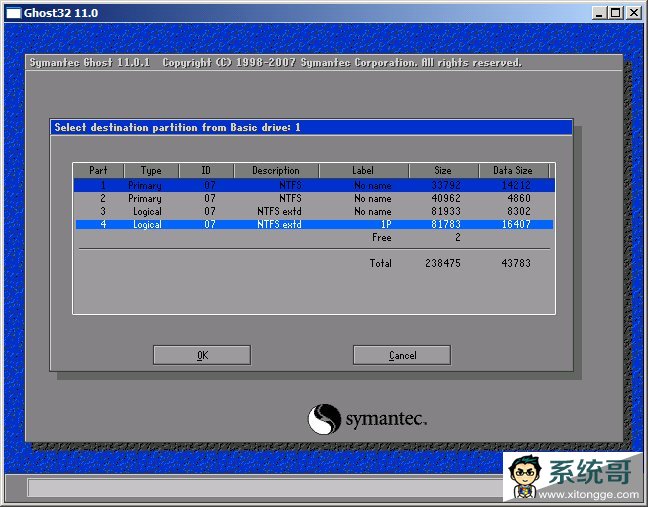Screen dimensions: 648x507
Task: Select partition 1 Primary NTFS row
Action: pyautogui.click(x=314, y=185)
